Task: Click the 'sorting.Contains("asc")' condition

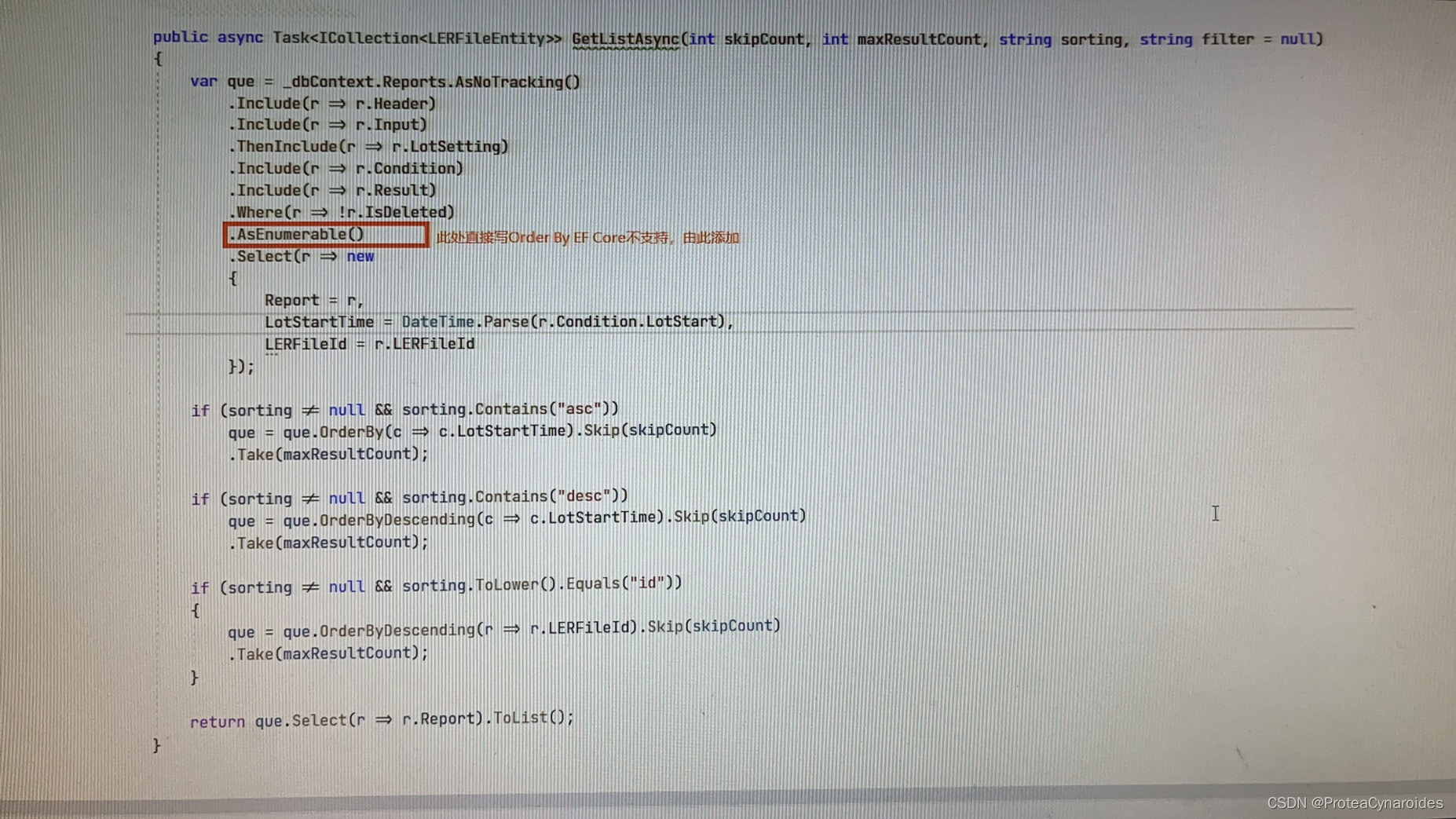Action: tap(506, 409)
